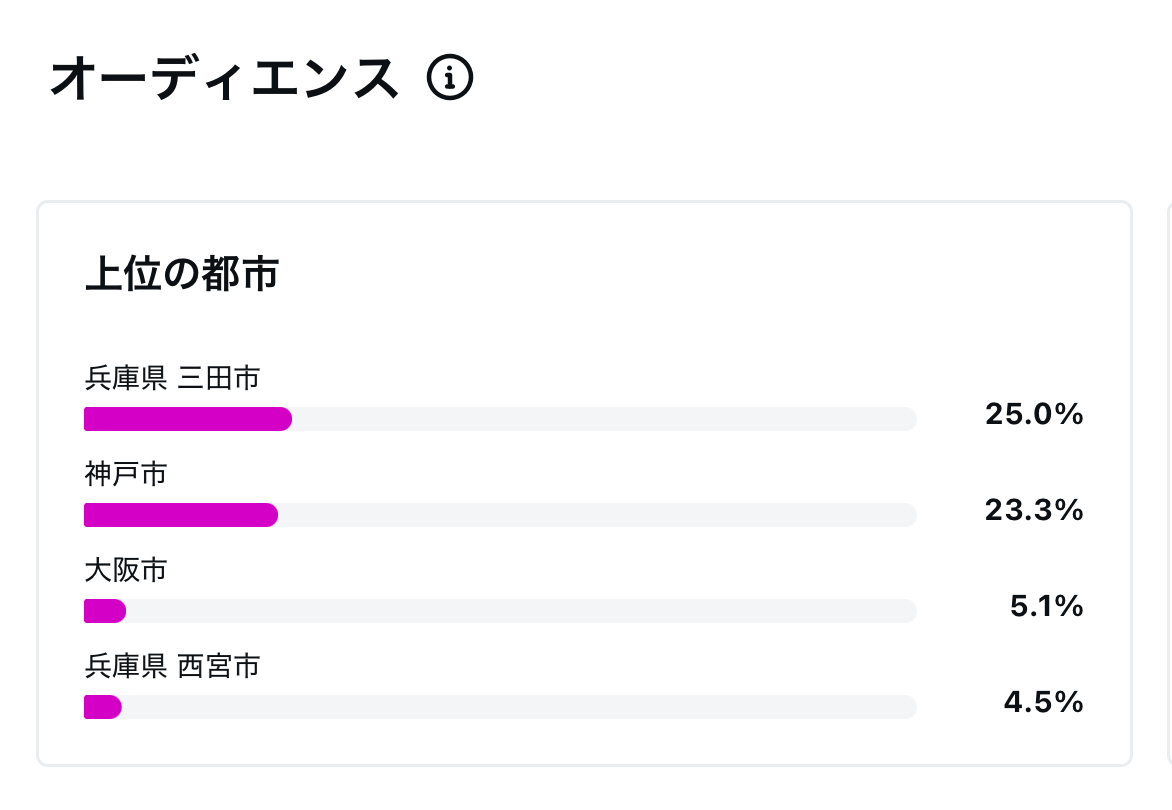Screen dimensions: 1172x810
Task: Select the 上位の都市 card title
Action: coord(182,273)
